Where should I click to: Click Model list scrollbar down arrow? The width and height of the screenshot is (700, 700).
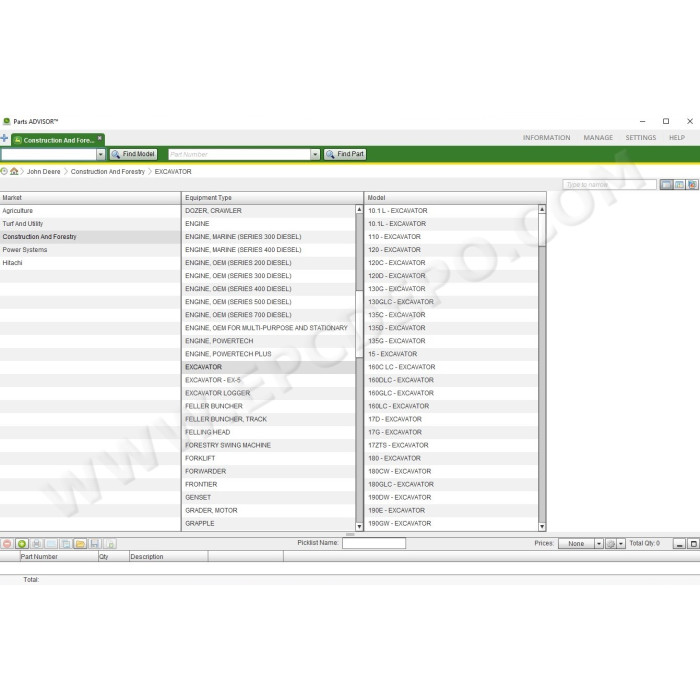542,526
